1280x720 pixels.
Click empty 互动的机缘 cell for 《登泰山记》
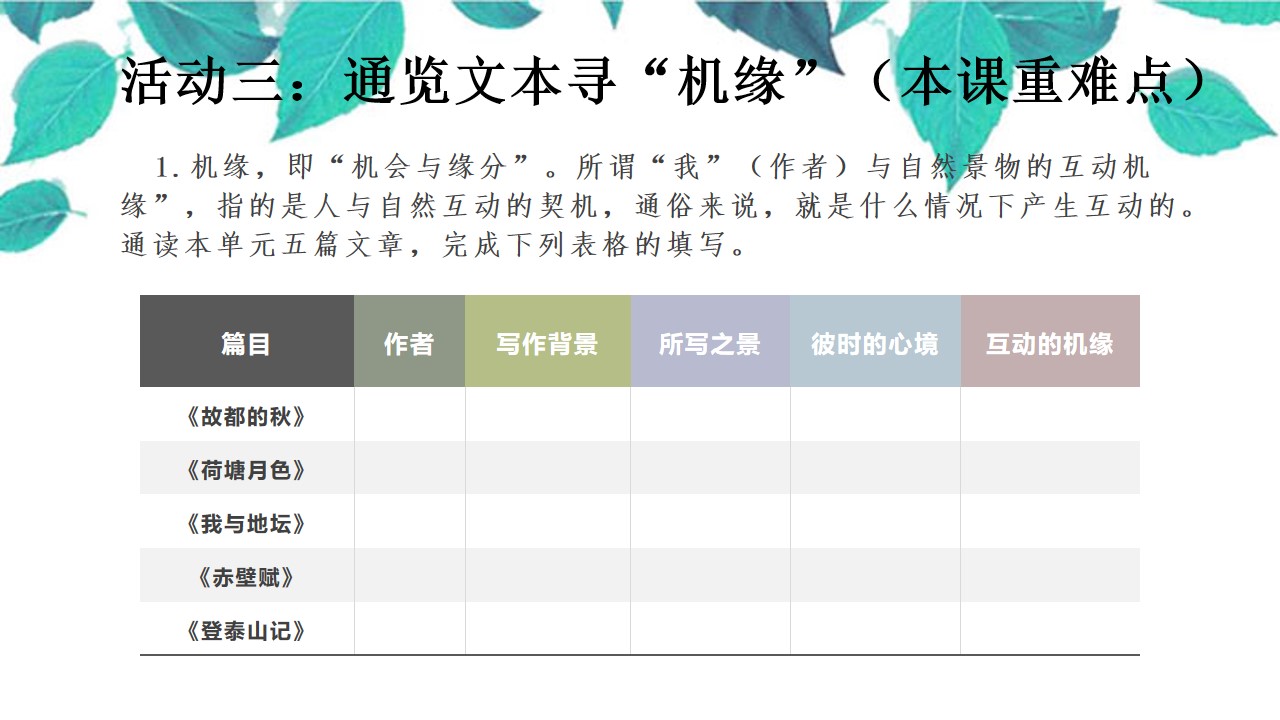click(1050, 629)
